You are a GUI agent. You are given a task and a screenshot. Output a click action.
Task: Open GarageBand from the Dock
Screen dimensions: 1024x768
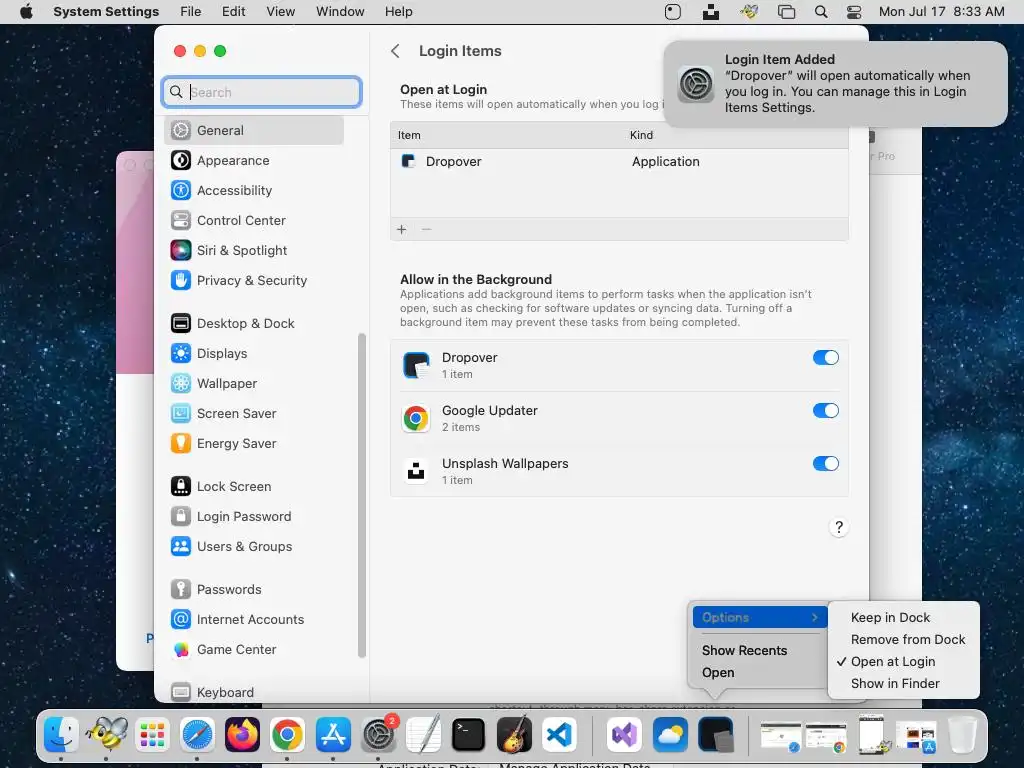pos(514,735)
